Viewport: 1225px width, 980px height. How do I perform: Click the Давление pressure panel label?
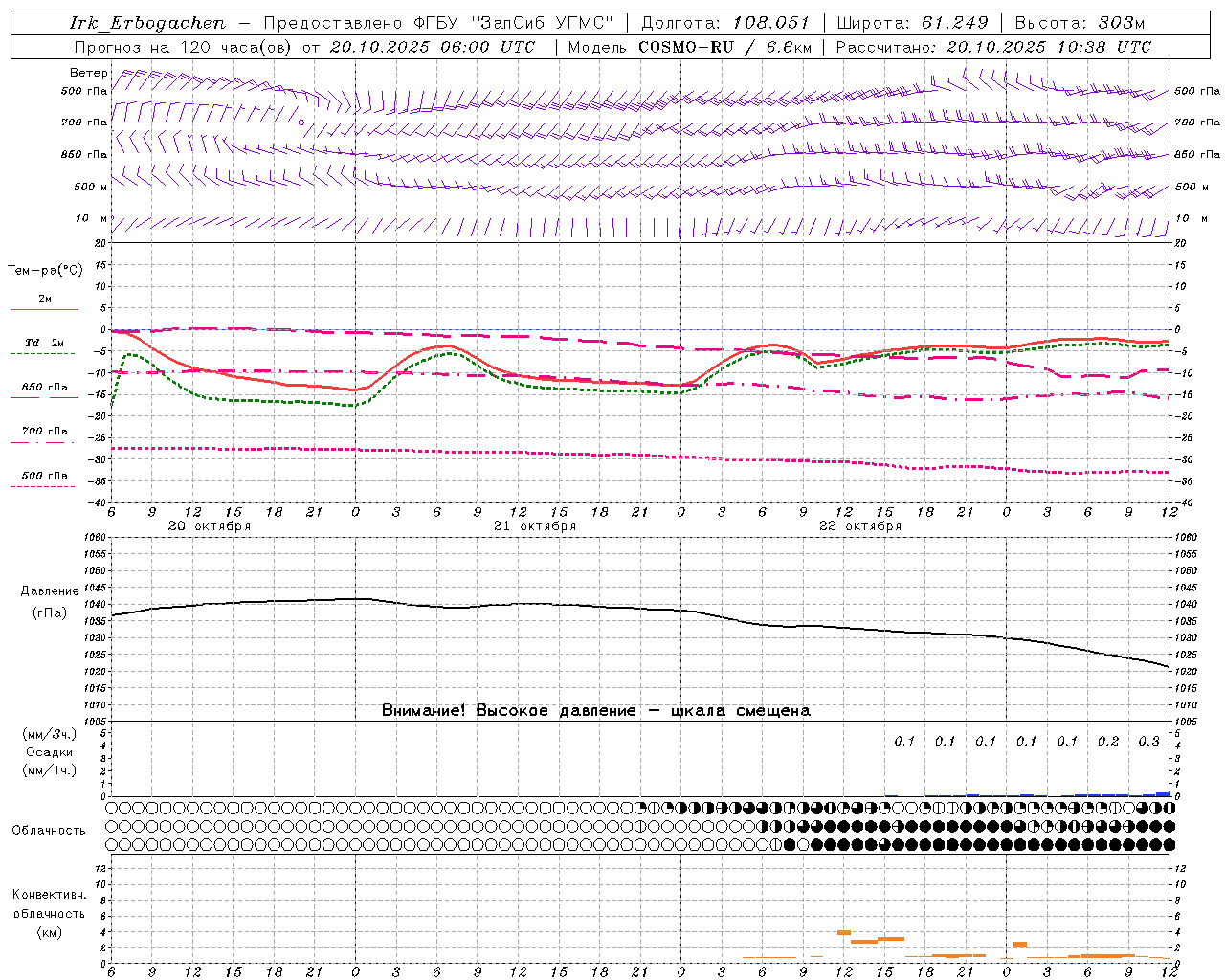(50, 591)
